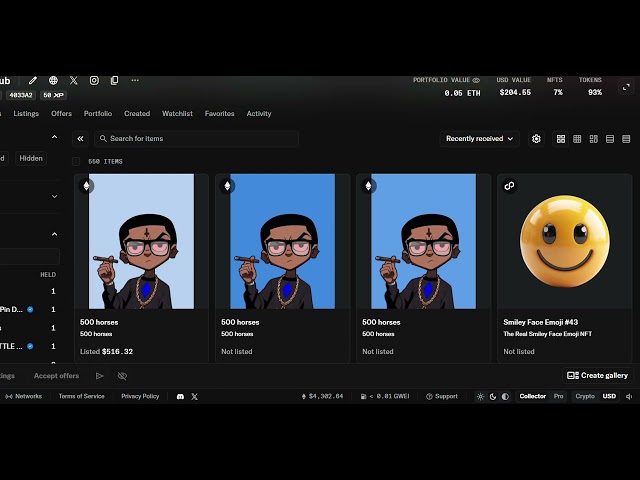The image size is (640, 480).
Task: Open the Listings tab
Action: 26,113
